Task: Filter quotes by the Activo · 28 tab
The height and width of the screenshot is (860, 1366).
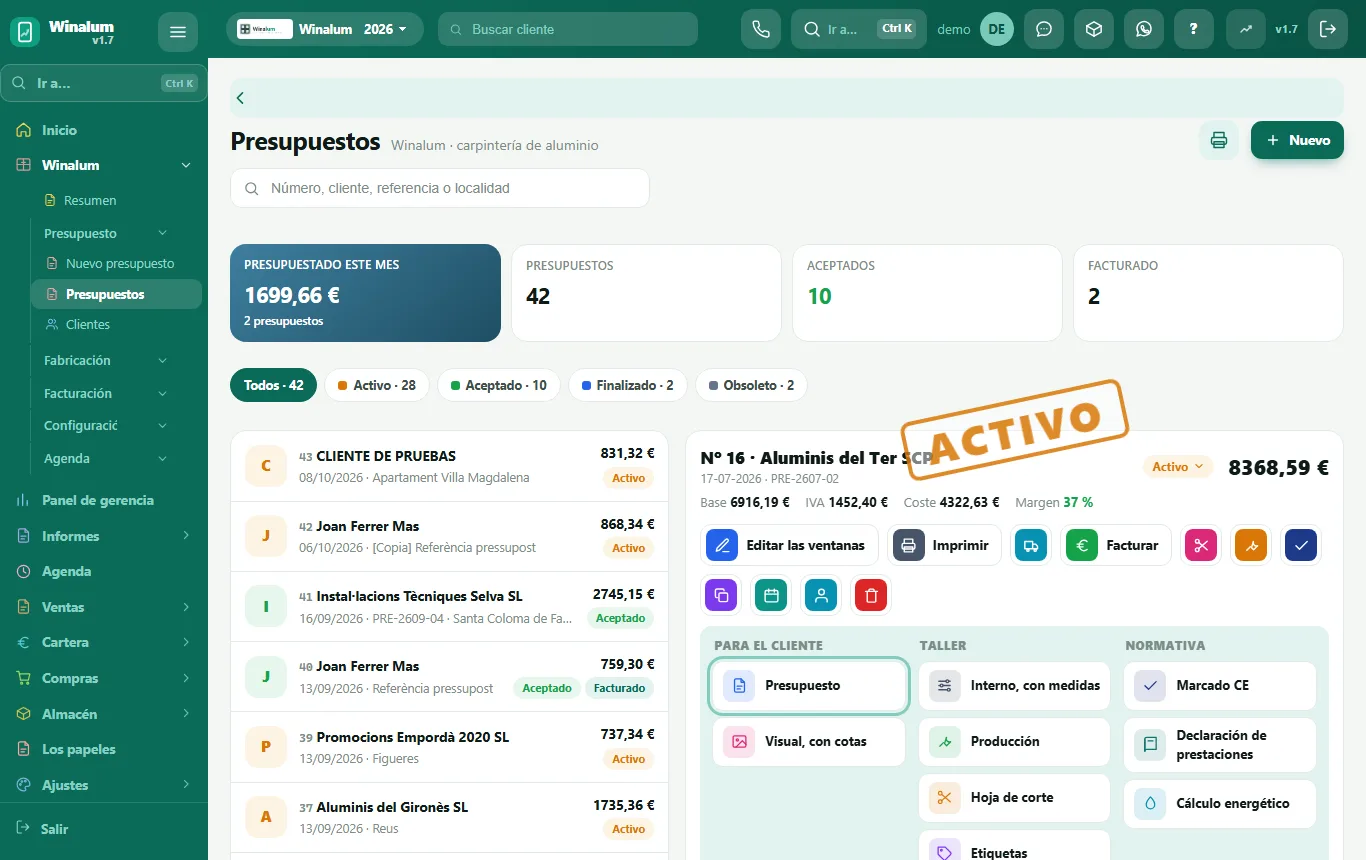Action: click(x=377, y=385)
